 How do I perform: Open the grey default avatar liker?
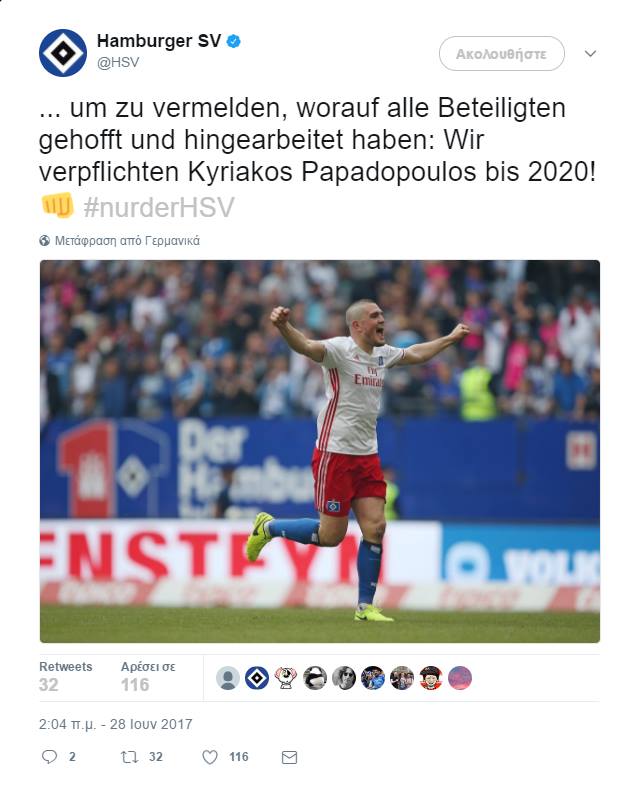click(x=228, y=678)
